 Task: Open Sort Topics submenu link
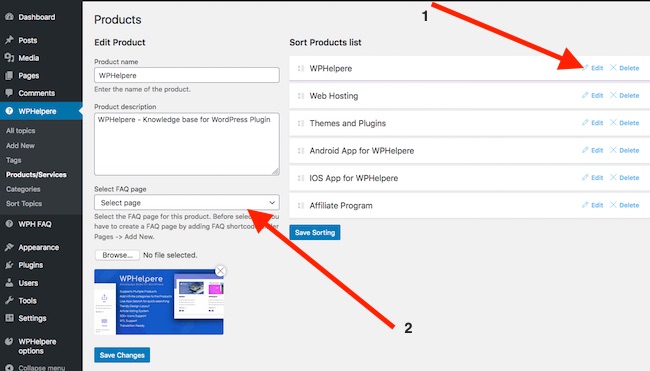(24, 204)
